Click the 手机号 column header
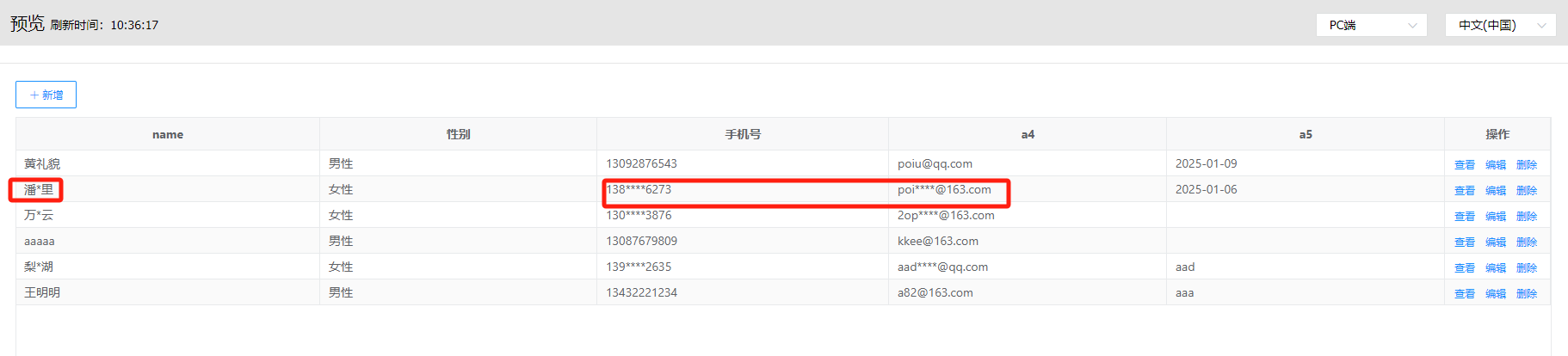This screenshot has width=1568, height=356. [x=743, y=134]
